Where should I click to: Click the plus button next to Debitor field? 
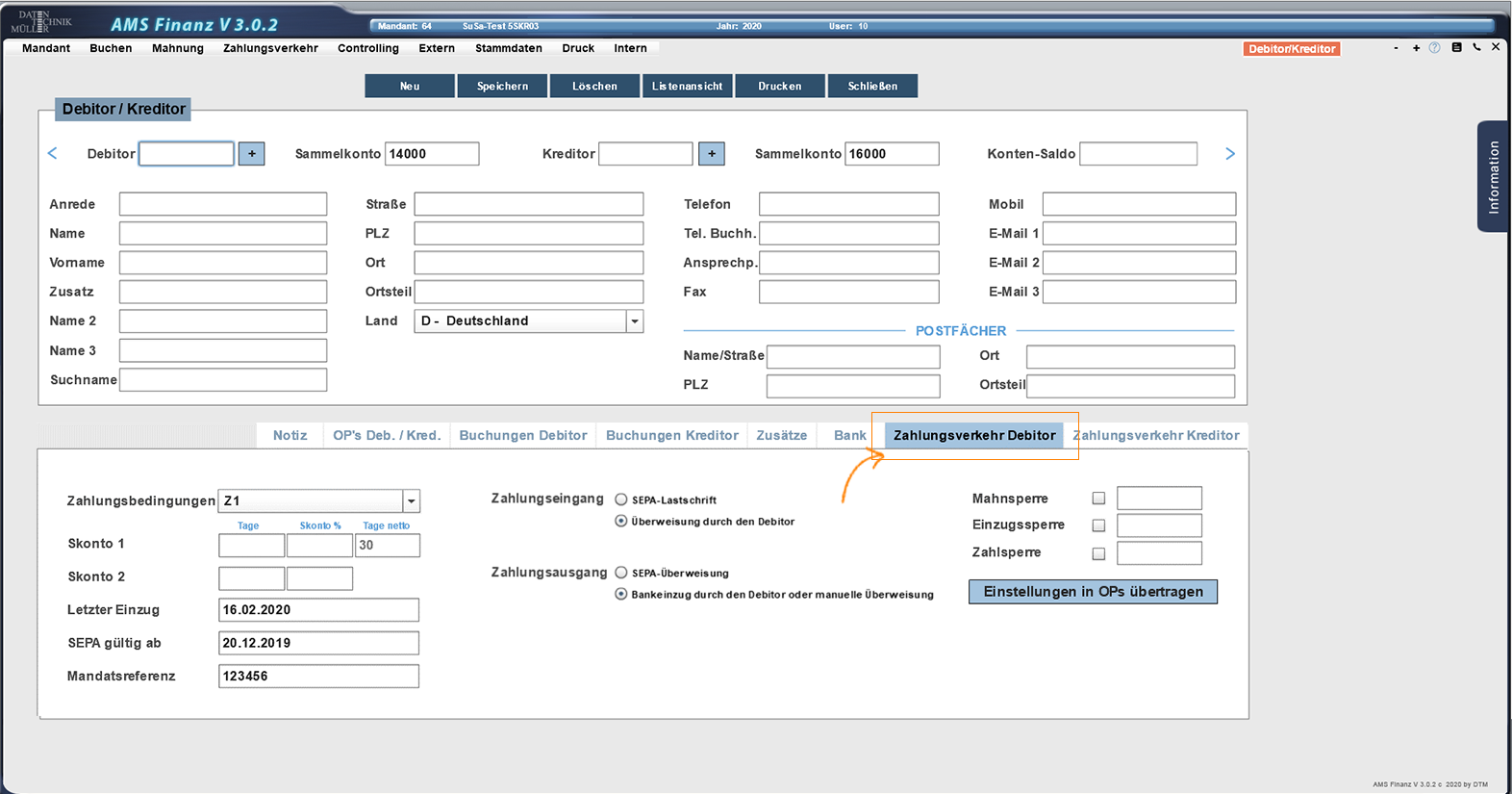point(251,154)
